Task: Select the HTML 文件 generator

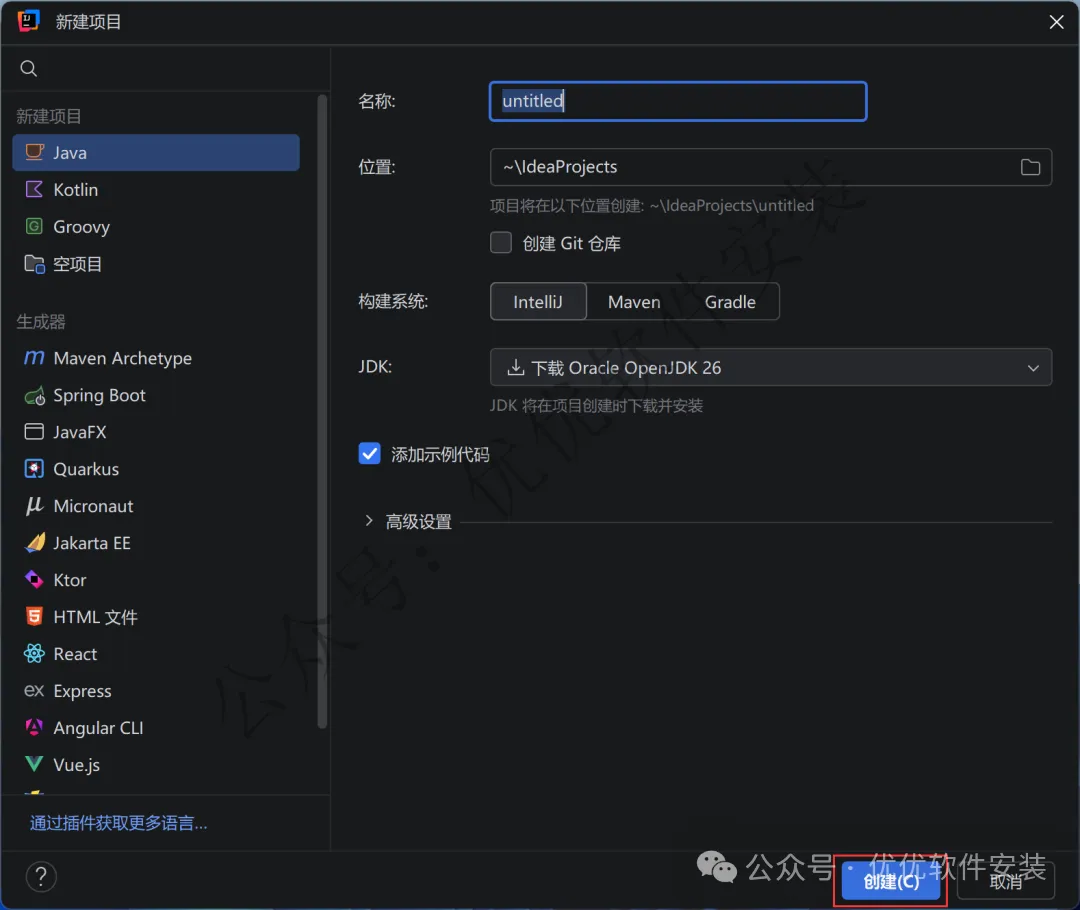Action: 156,617
